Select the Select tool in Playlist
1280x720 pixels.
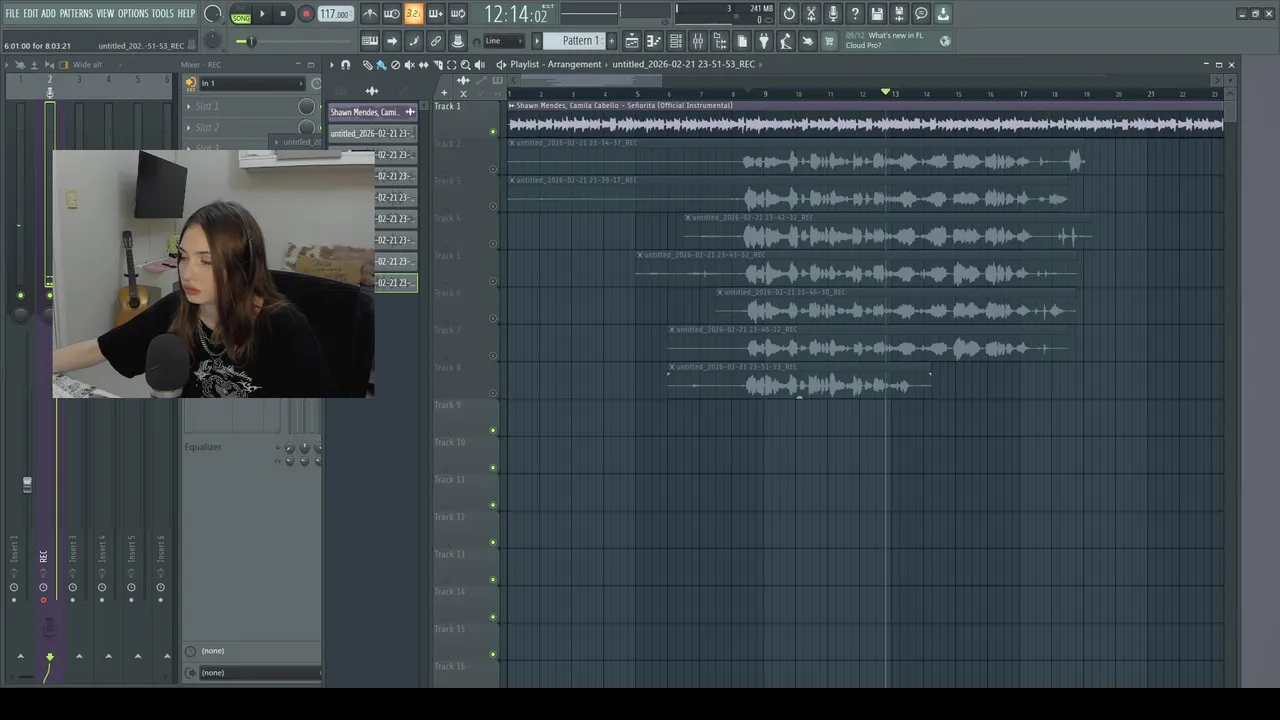(x=451, y=65)
